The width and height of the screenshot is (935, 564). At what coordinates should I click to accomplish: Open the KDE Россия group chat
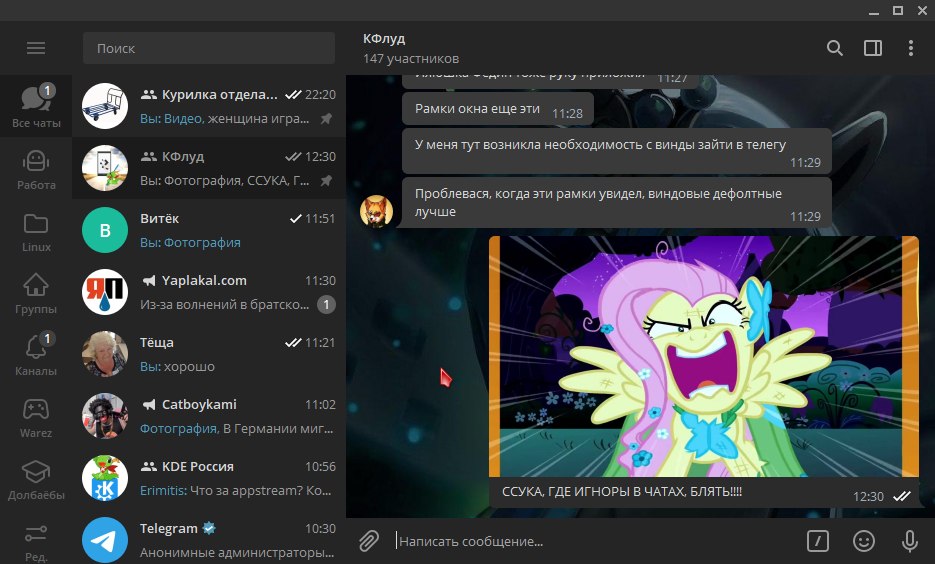pos(209,478)
